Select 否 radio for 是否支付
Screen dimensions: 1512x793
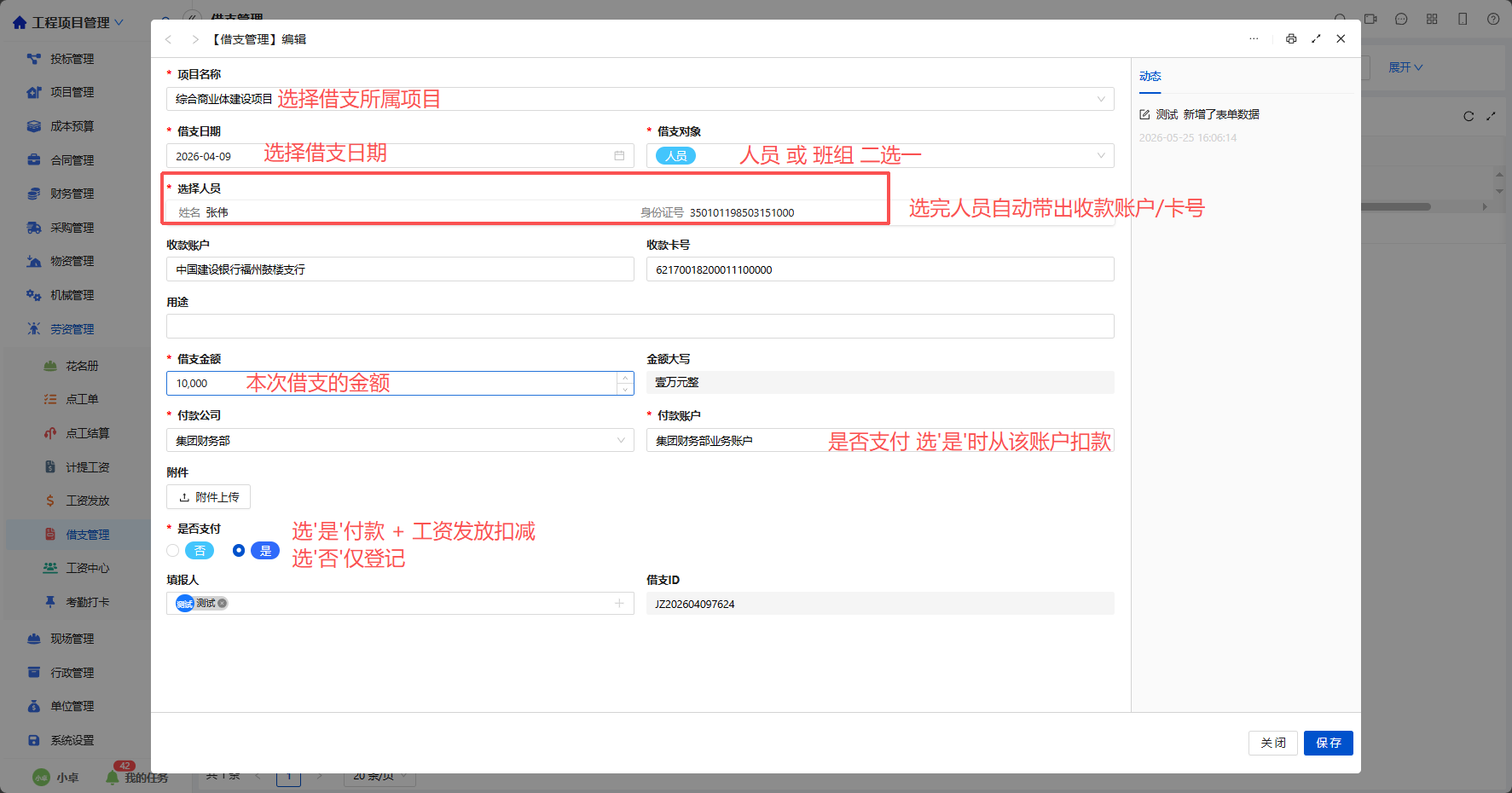click(173, 551)
